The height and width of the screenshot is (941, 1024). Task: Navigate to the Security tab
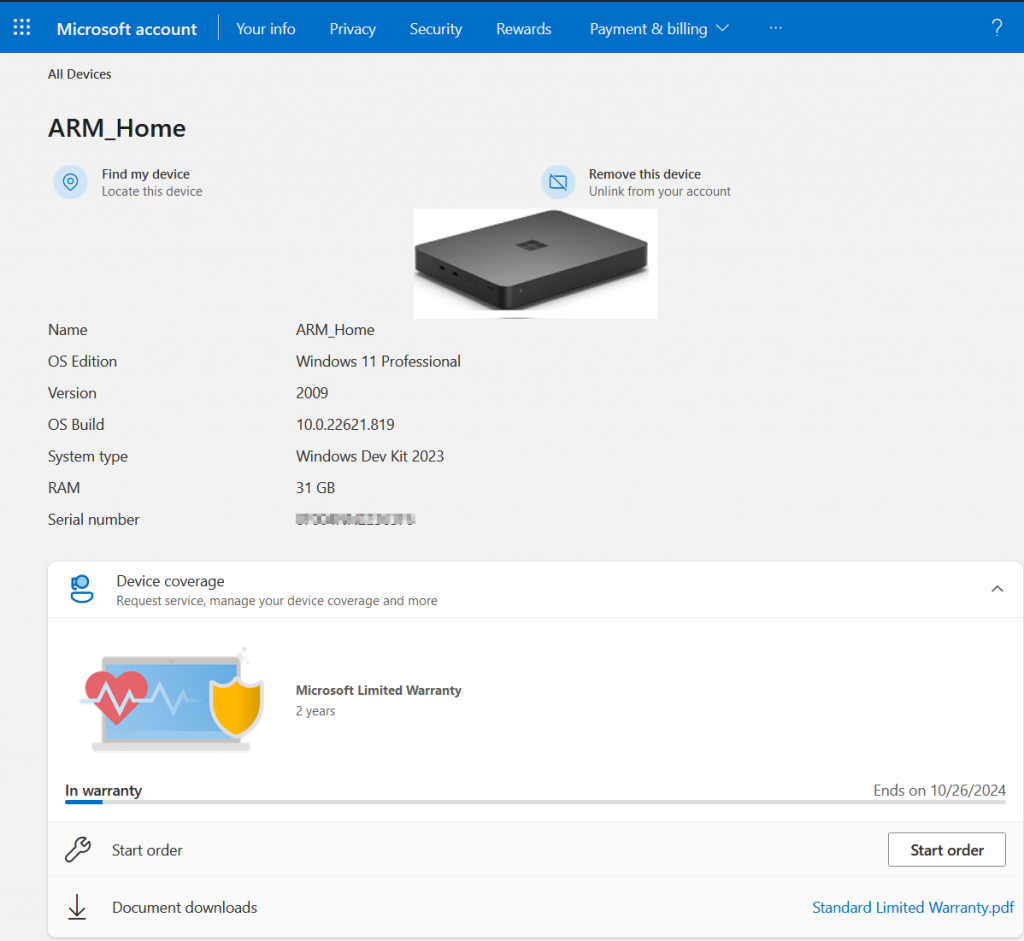436,29
